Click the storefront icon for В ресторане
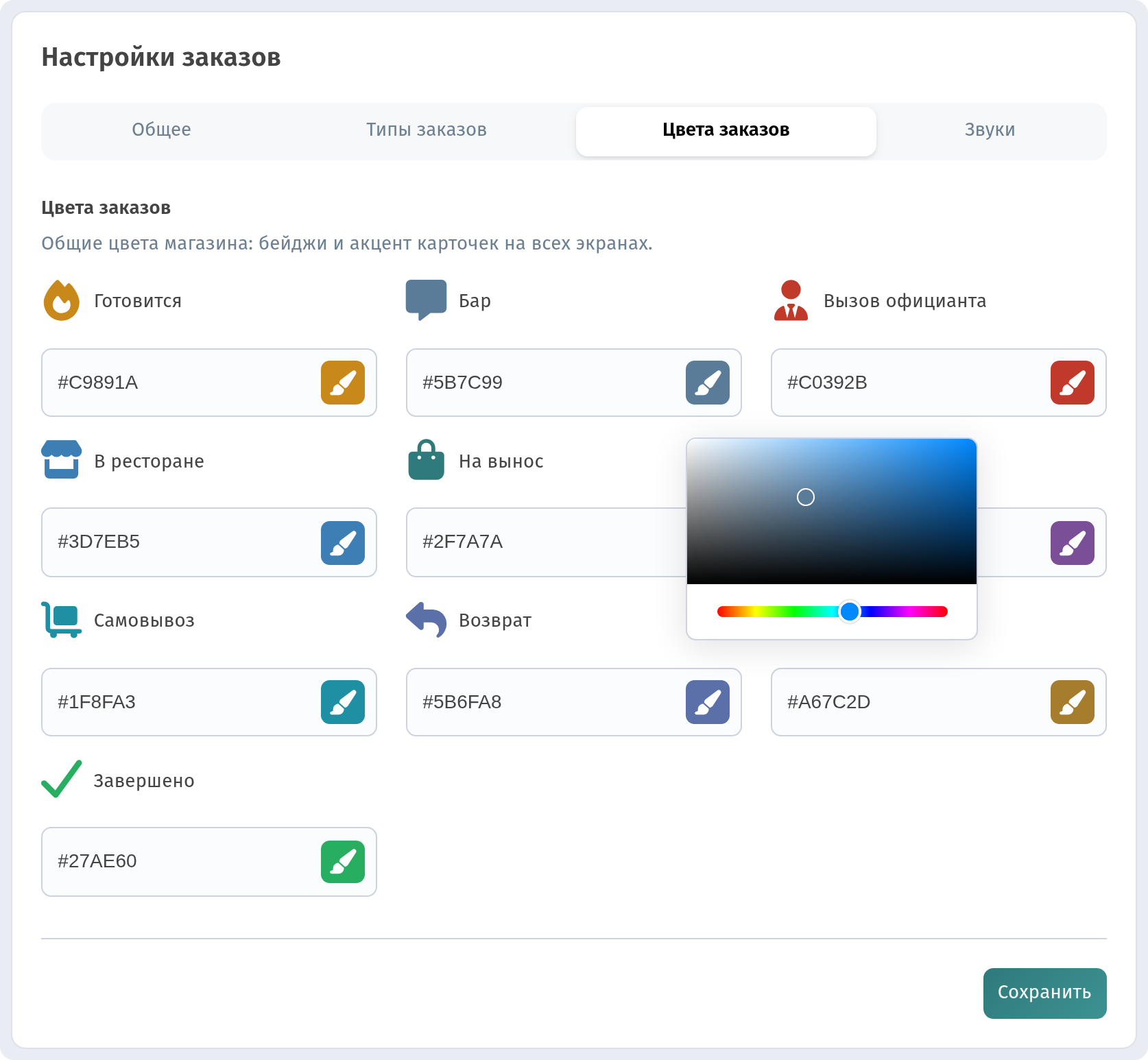Screen dimensions: 1148x1060 62,459
